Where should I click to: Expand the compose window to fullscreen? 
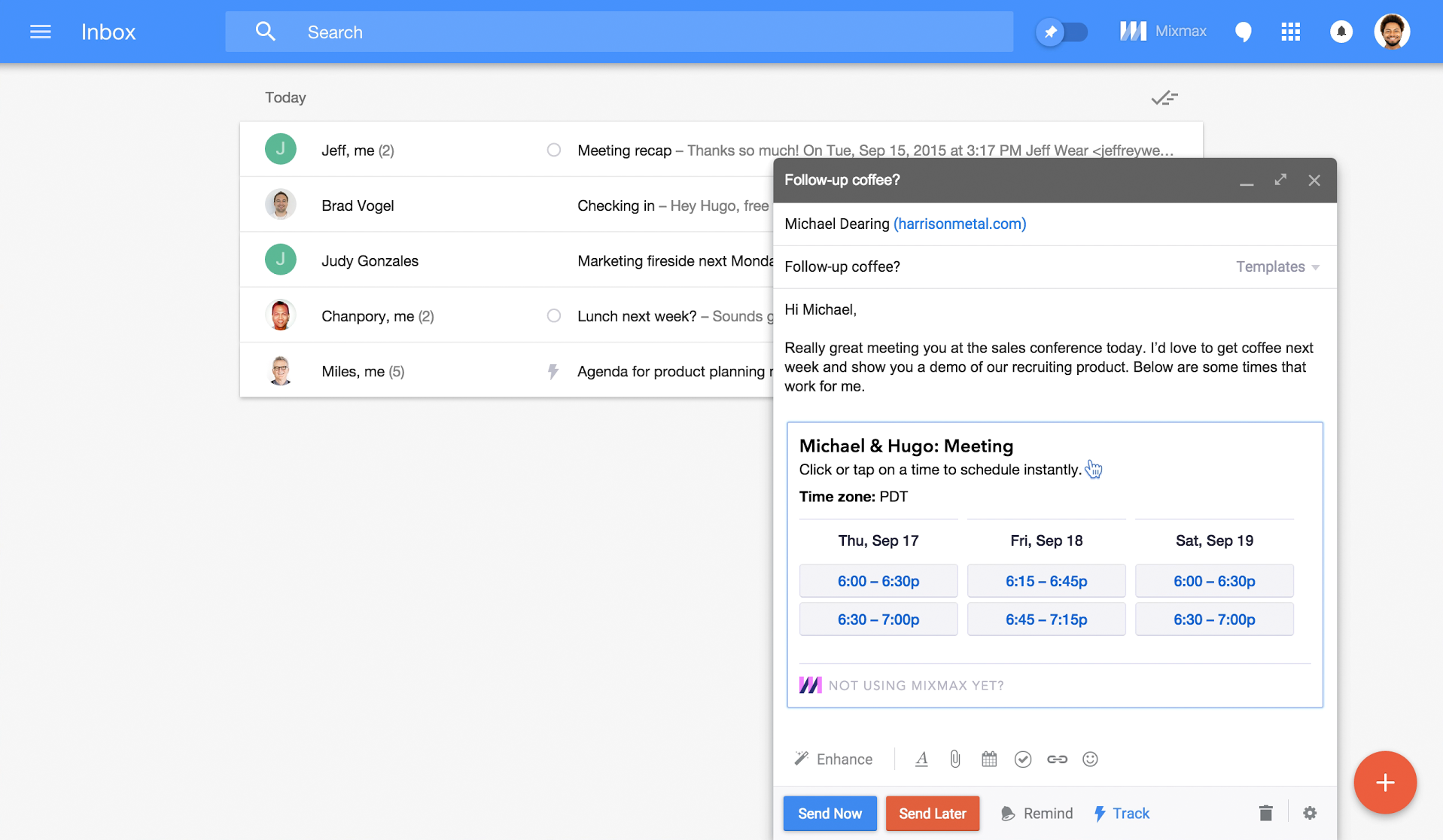click(x=1280, y=180)
